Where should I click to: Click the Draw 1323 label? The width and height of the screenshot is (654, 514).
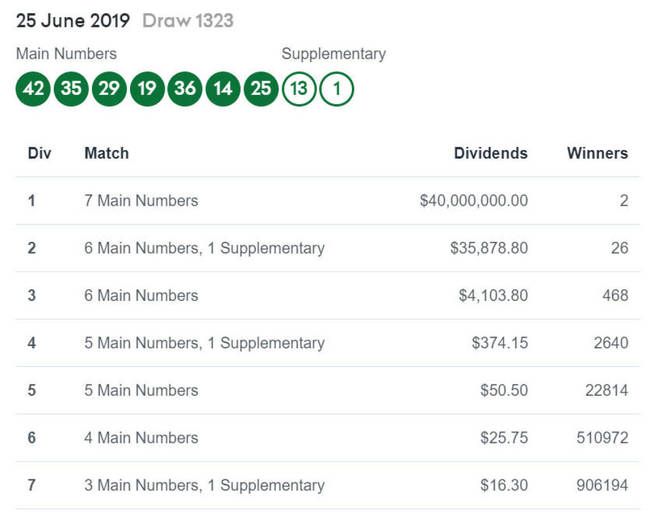(188, 21)
